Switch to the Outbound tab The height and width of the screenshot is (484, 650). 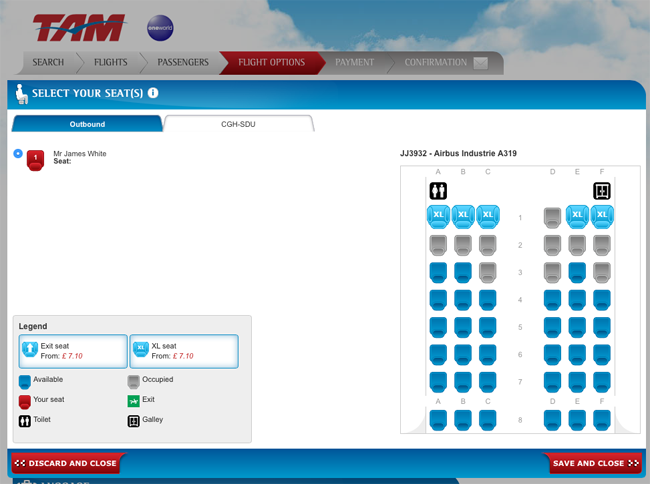point(87,124)
